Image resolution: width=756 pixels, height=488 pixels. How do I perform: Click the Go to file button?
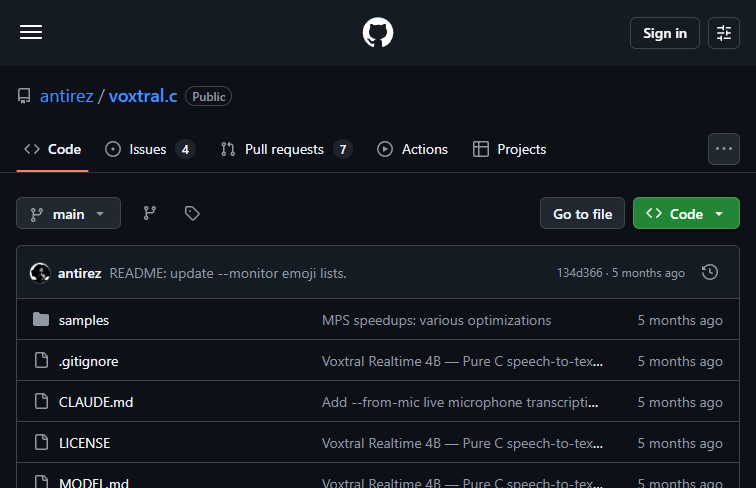[x=582, y=213]
